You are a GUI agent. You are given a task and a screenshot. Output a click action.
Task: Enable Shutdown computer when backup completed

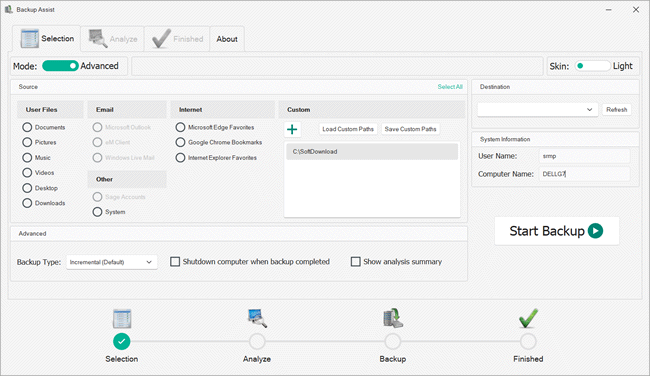point(175,262)
